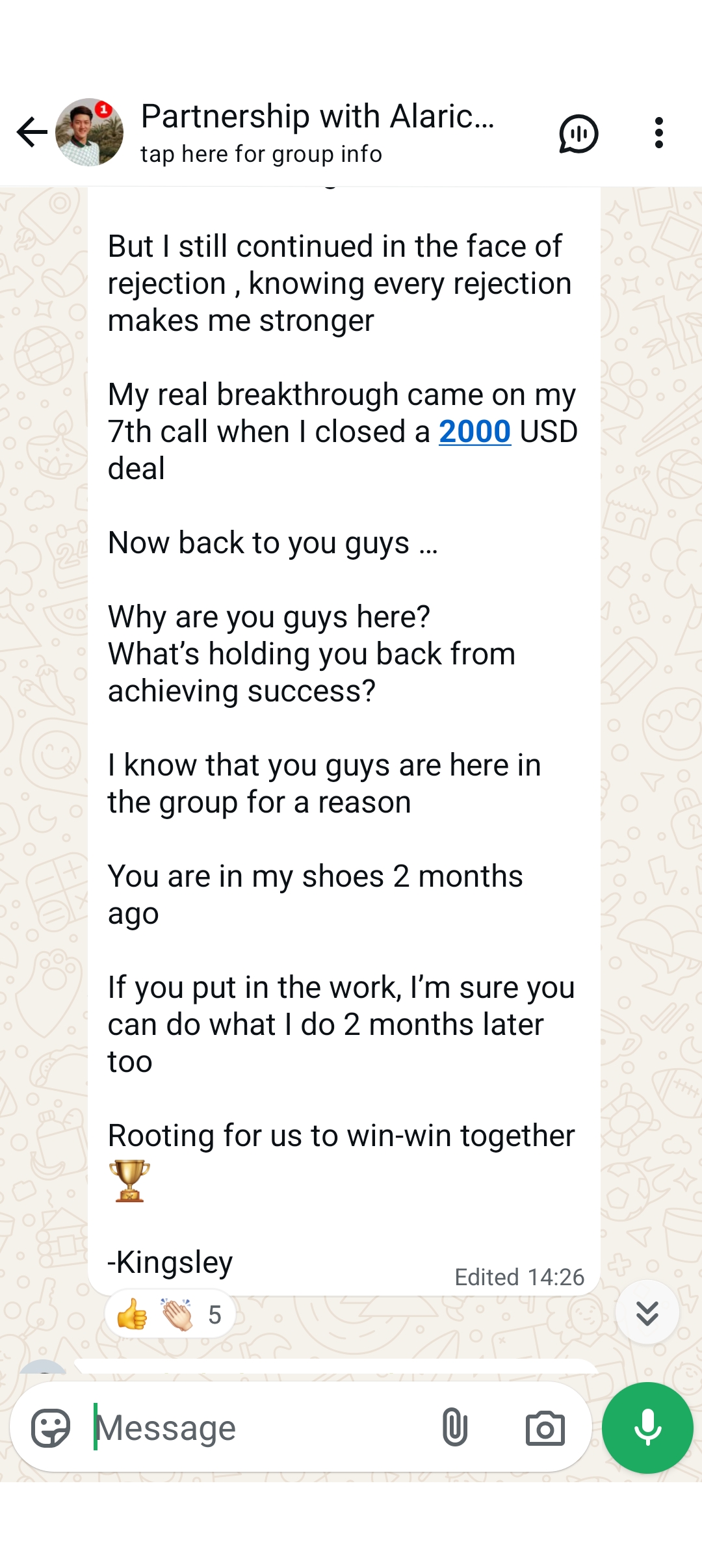Open the camera from message bar
The width and height of the screenshot is (702, 1568).
[x=545, y=1428]
